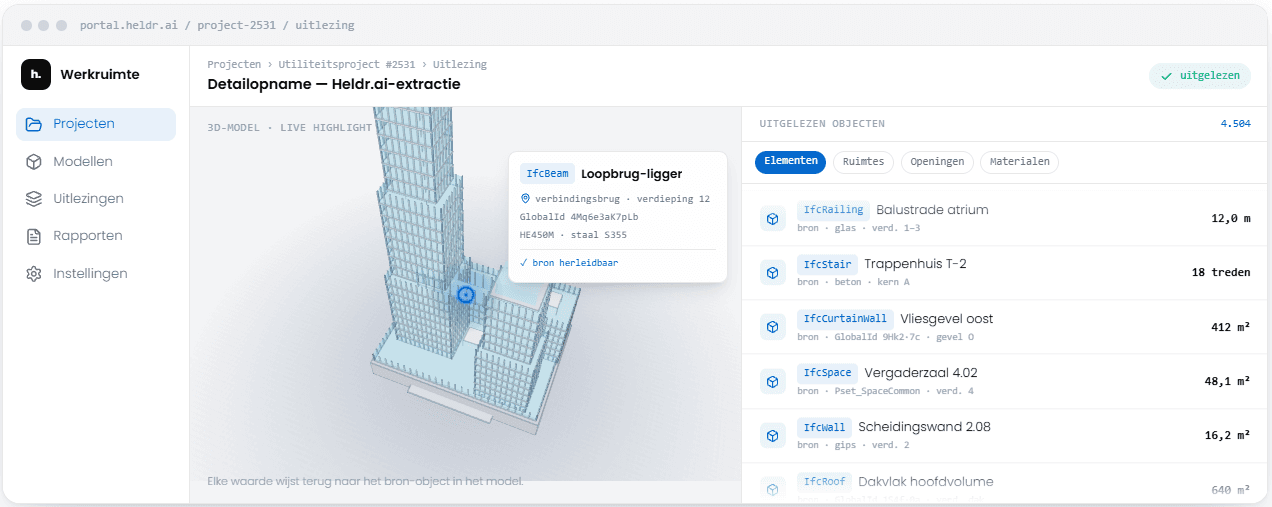Select the Scheidingswand 2.08 row
The width and height of the screenshot is (1272, 507).
pyautogui.click(x=1006, y=435)
